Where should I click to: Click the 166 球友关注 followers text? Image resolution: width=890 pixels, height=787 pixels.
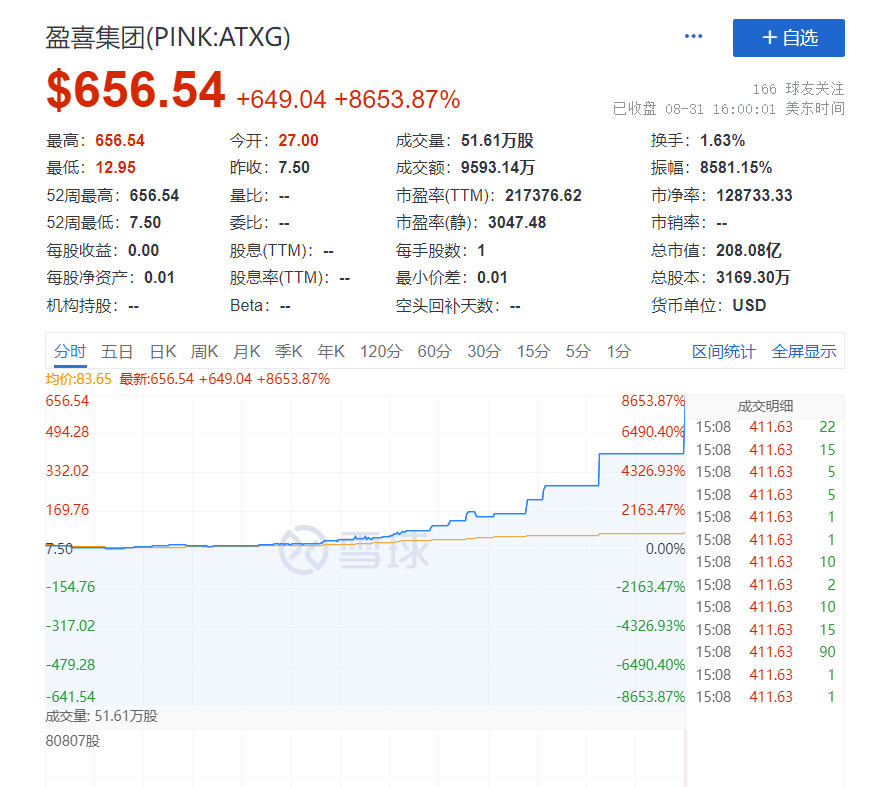pyautogui.click(x=798, y=89)
